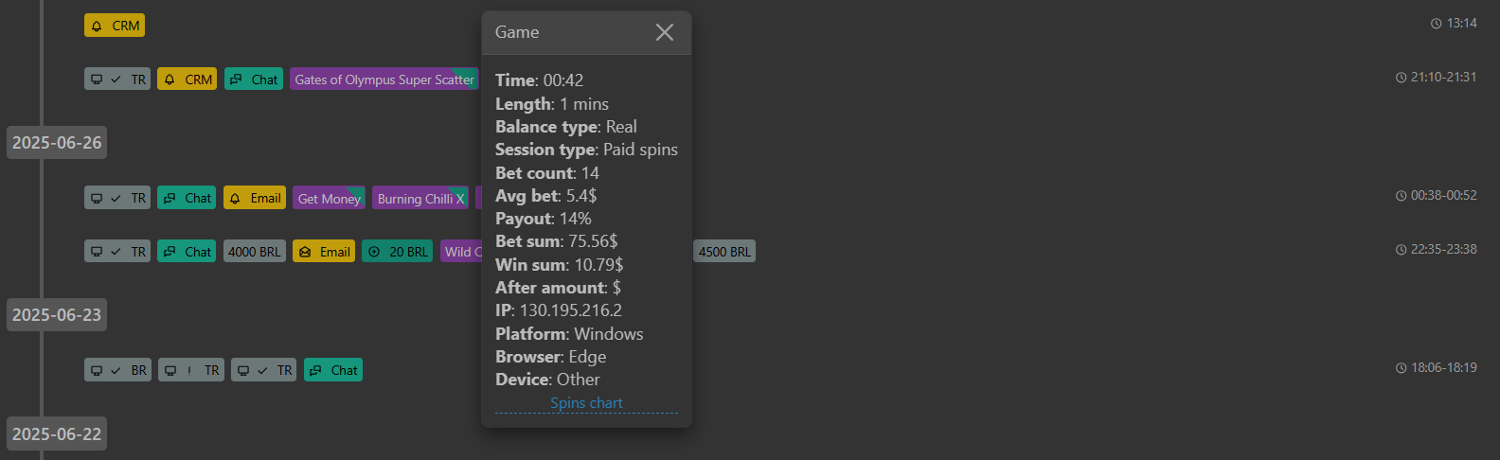Viewport: 1500px width, 460px height.
Task: Close the Game details popup
Action: pyautogui.click(x=664, y=32)
